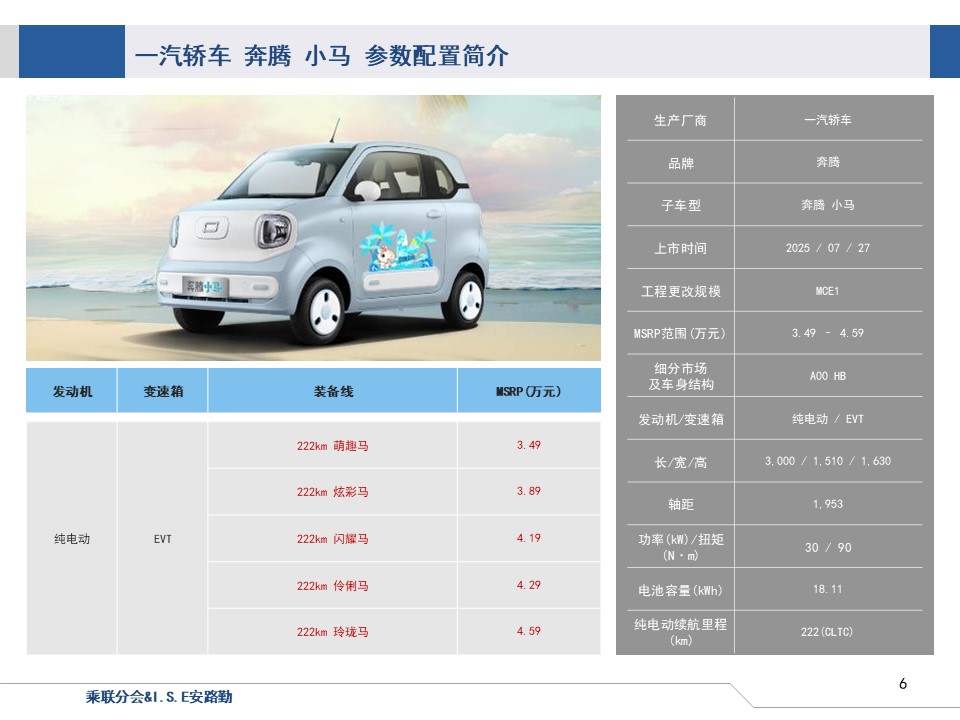Click the '子车型' label
The width and height of the screenshot is (960, 720).
tap(680, 205)
